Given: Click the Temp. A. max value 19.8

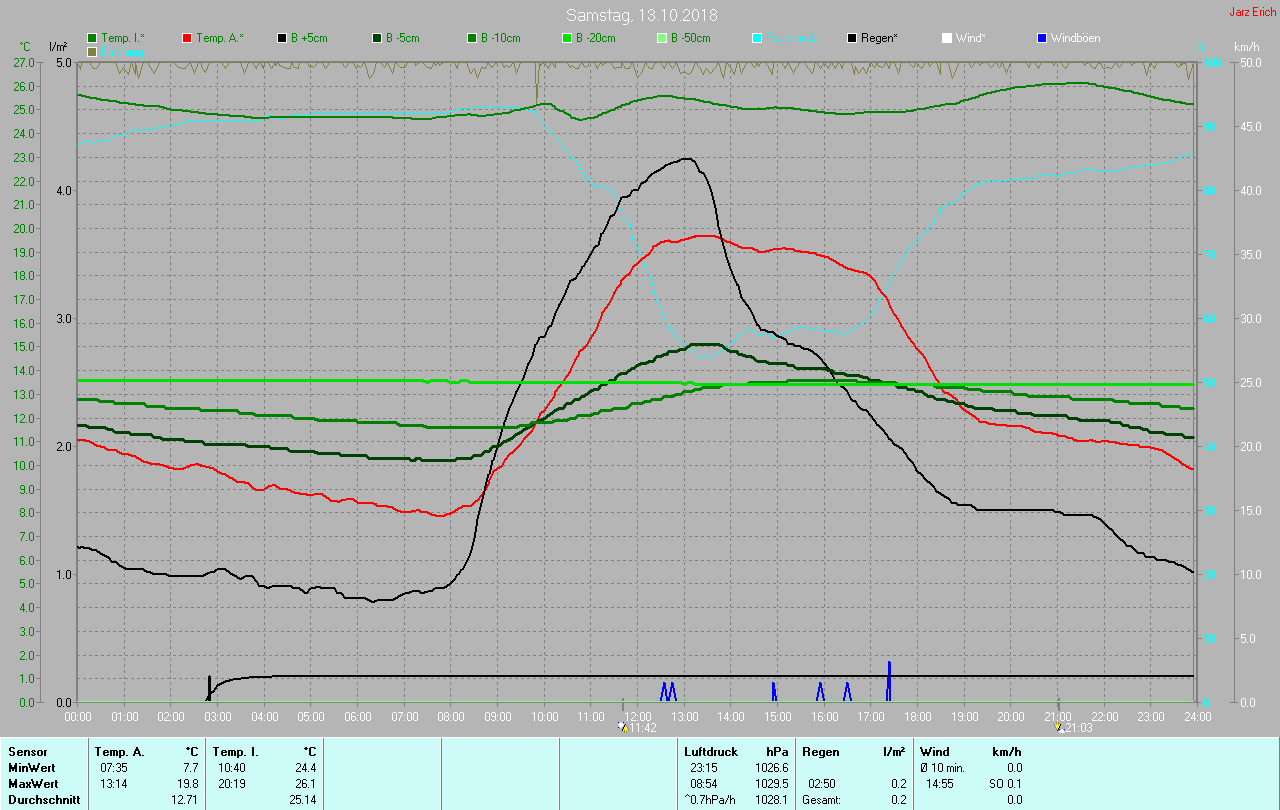Looking at the screenshot, I should click(187, 784).
